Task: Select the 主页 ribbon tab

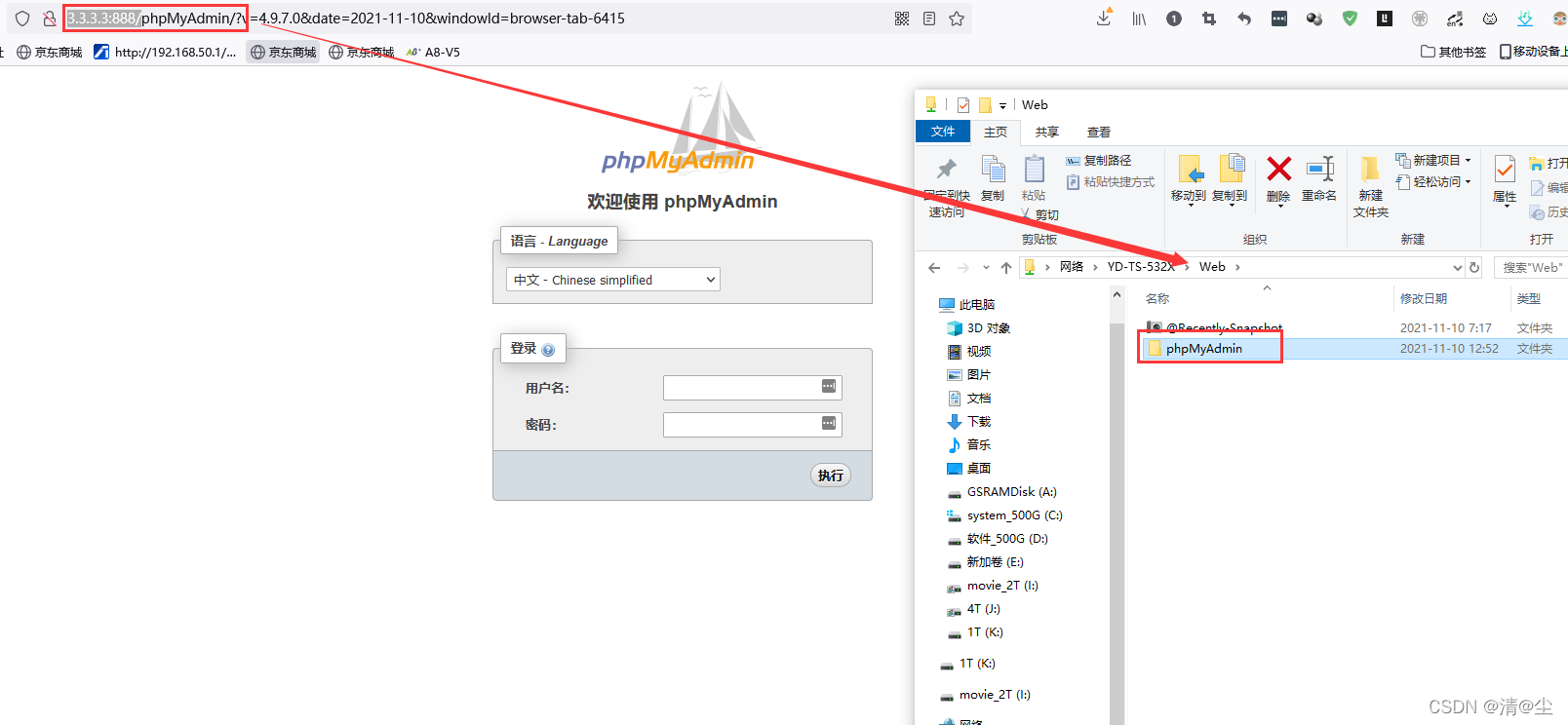Action: point(996,133)
